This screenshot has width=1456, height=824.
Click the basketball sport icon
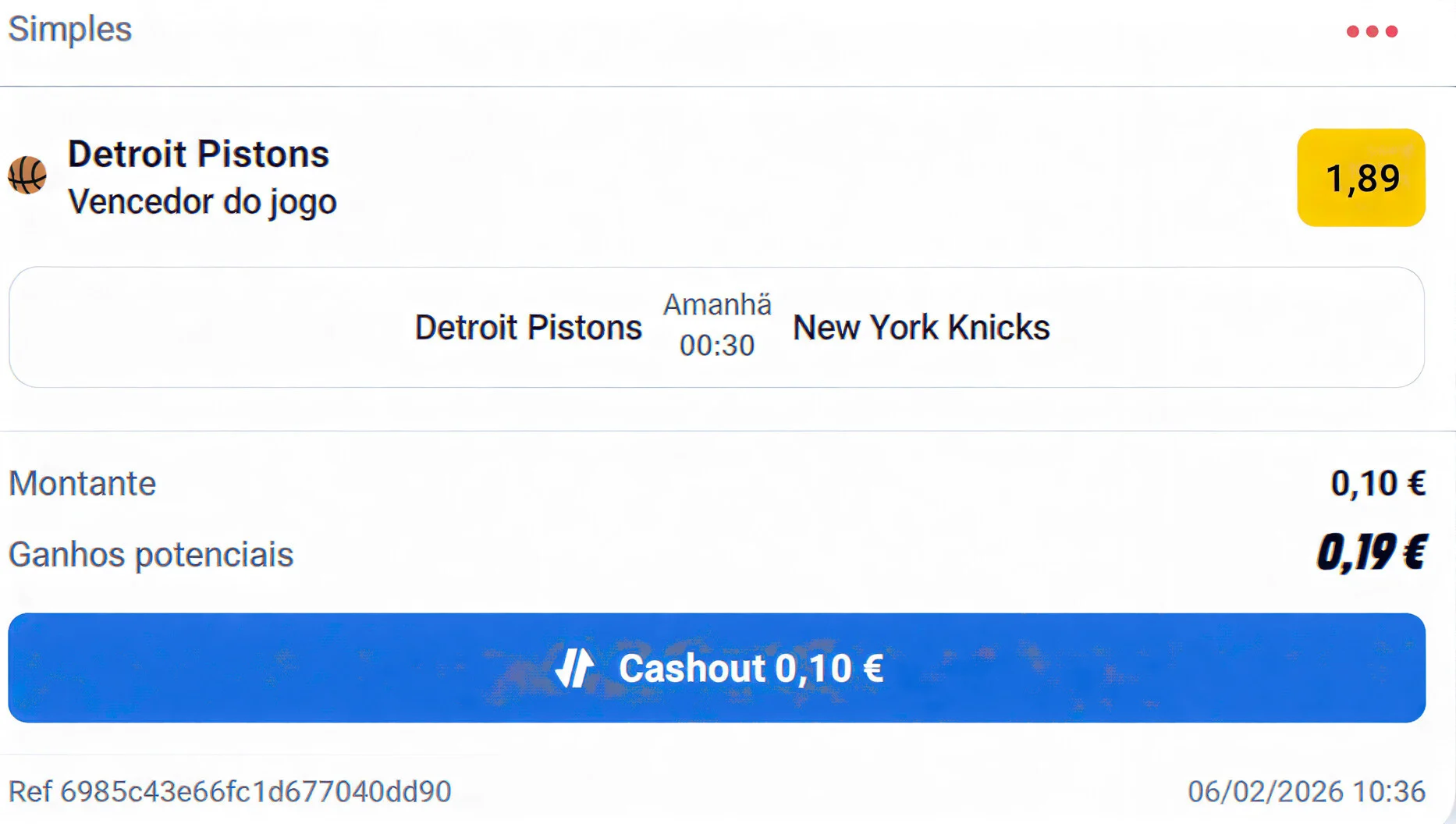pos(27,175)
